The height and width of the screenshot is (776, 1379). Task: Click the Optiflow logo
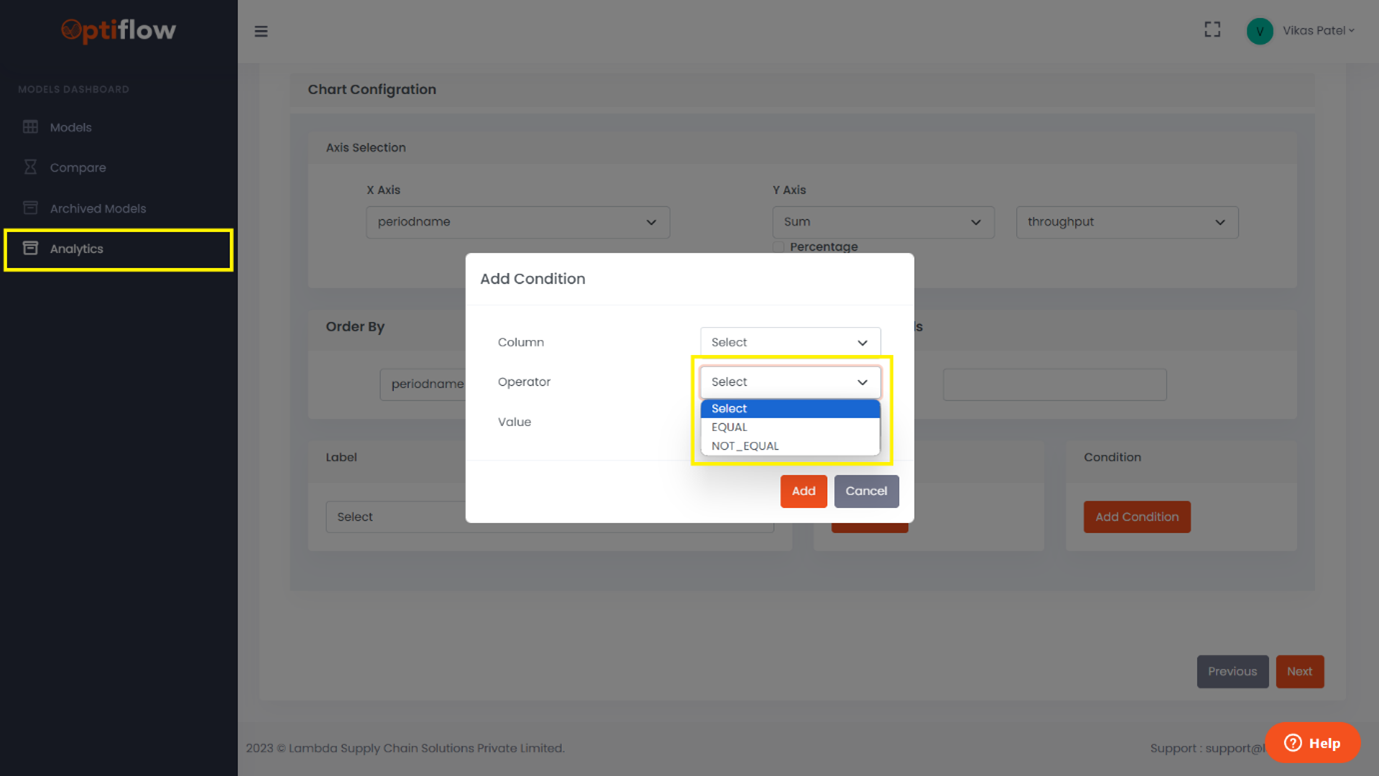(119, 31)
